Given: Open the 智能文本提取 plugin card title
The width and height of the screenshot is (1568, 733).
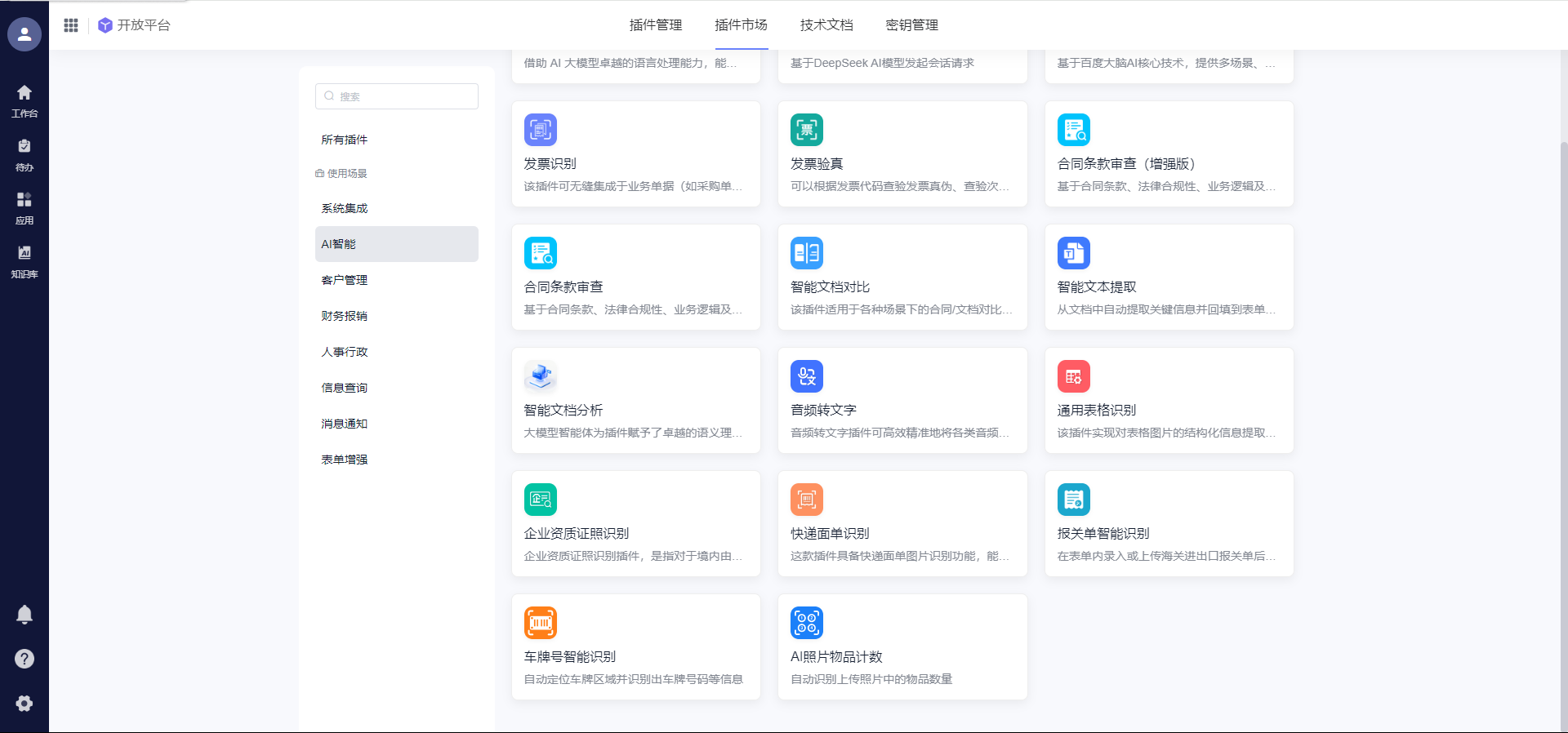Looking at the screenshot, I should click(x=1096, y=287).
